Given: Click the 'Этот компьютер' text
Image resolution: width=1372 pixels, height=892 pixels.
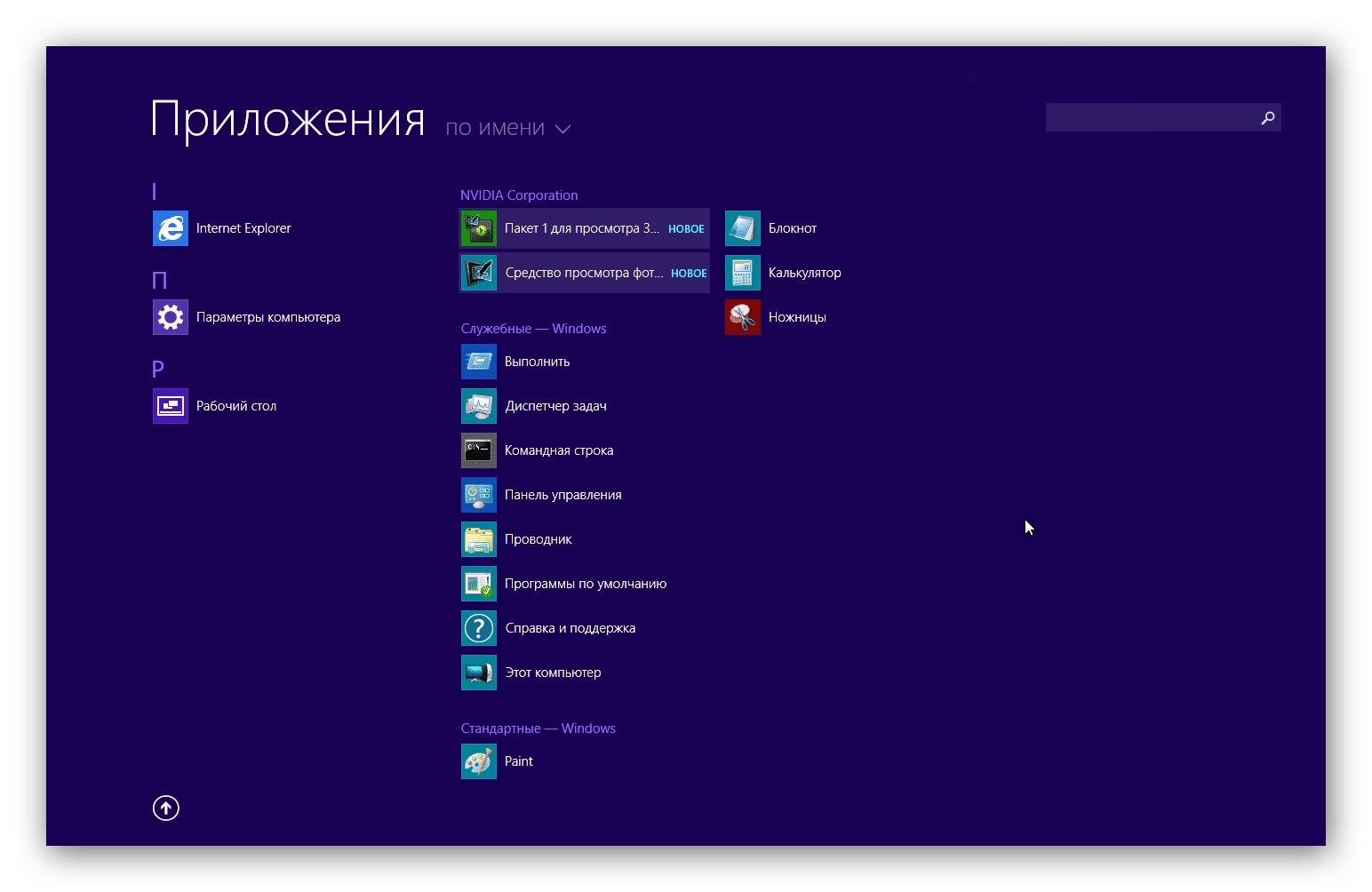Looking at the screenshot, I should pyautogui.click(x=553, y=673).
